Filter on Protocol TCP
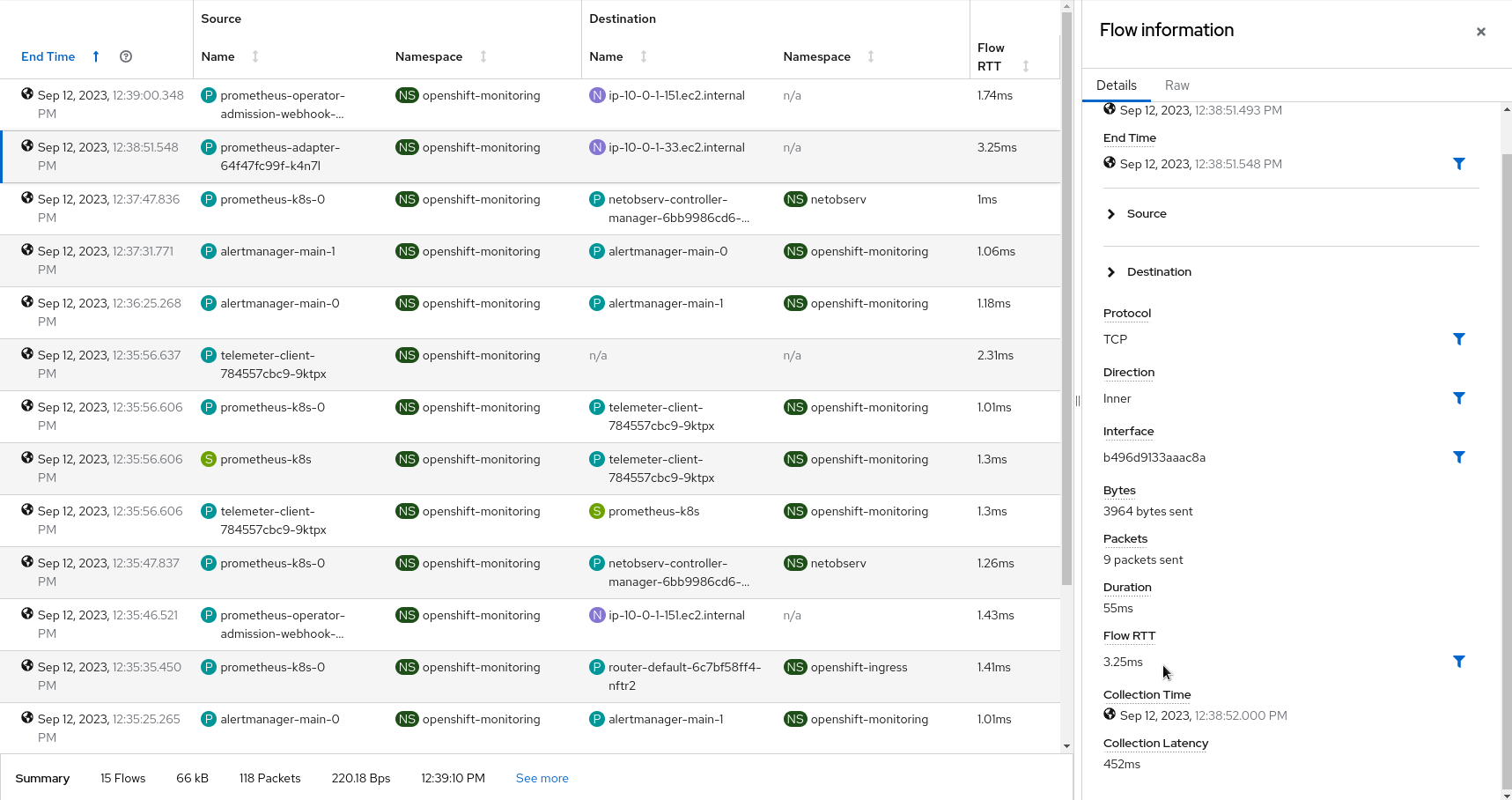1512x800 pixels. tap(1459, 339)
